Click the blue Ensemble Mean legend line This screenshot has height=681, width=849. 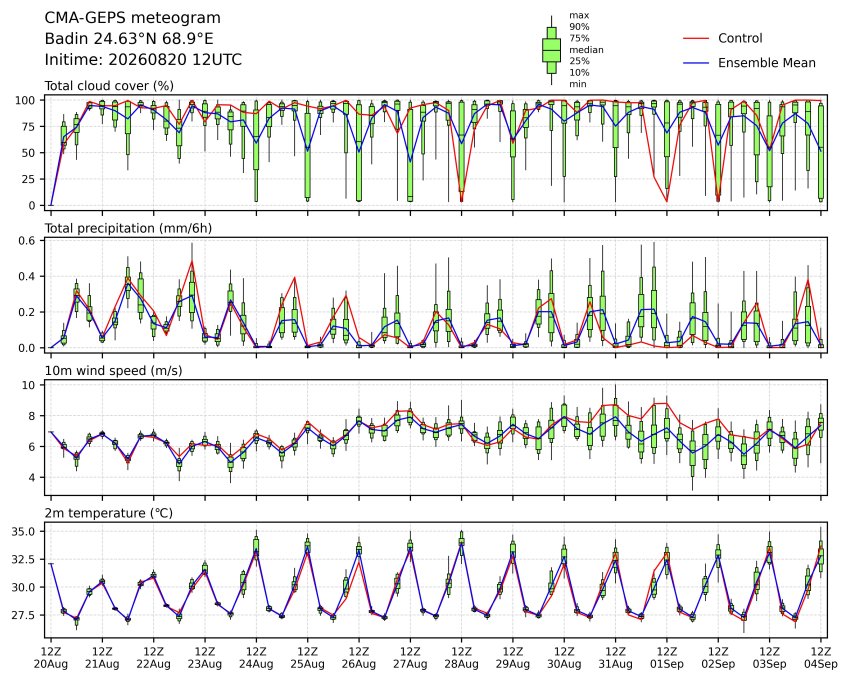click(x=696, y=63)
